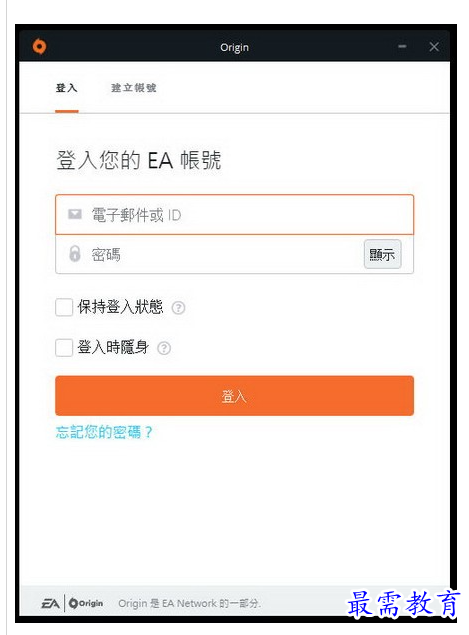Screen dimensions: 469x635
Task: Close the Origin login window
Action: tap(434, 47)
